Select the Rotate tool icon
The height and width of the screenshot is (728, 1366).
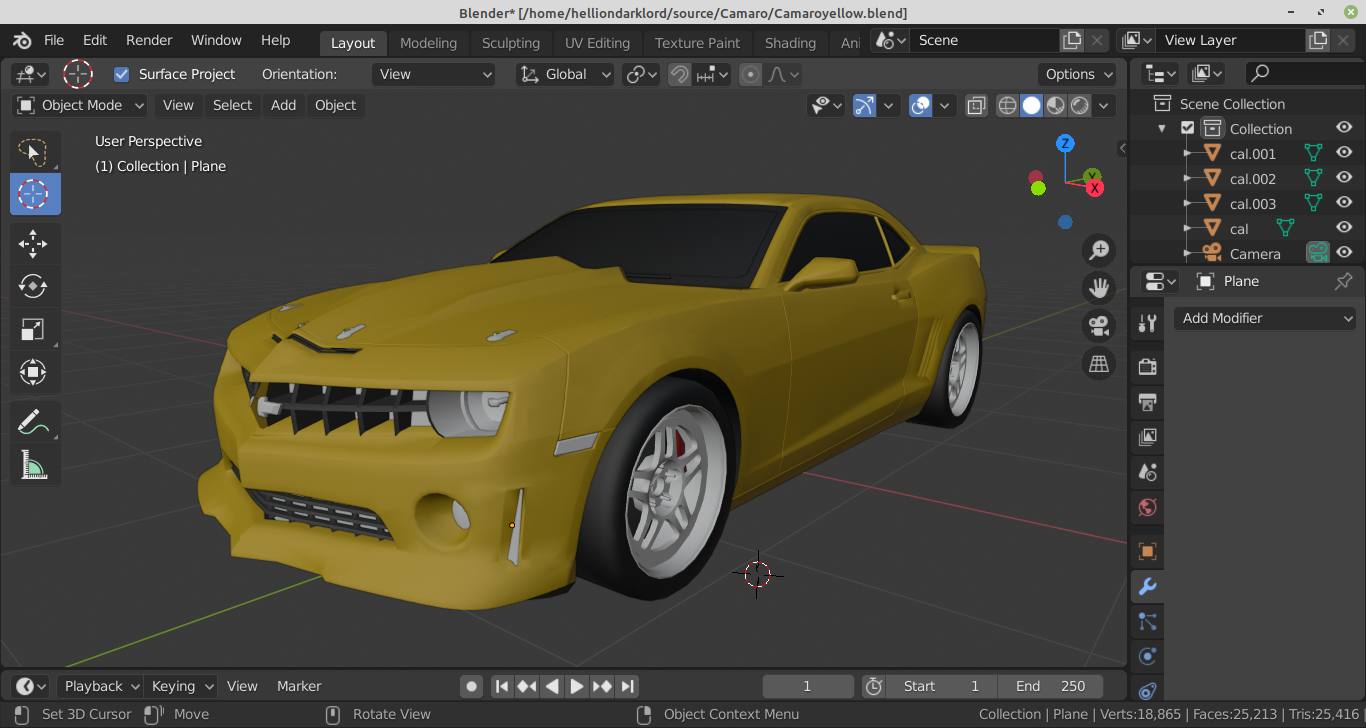tap(33, 287)
